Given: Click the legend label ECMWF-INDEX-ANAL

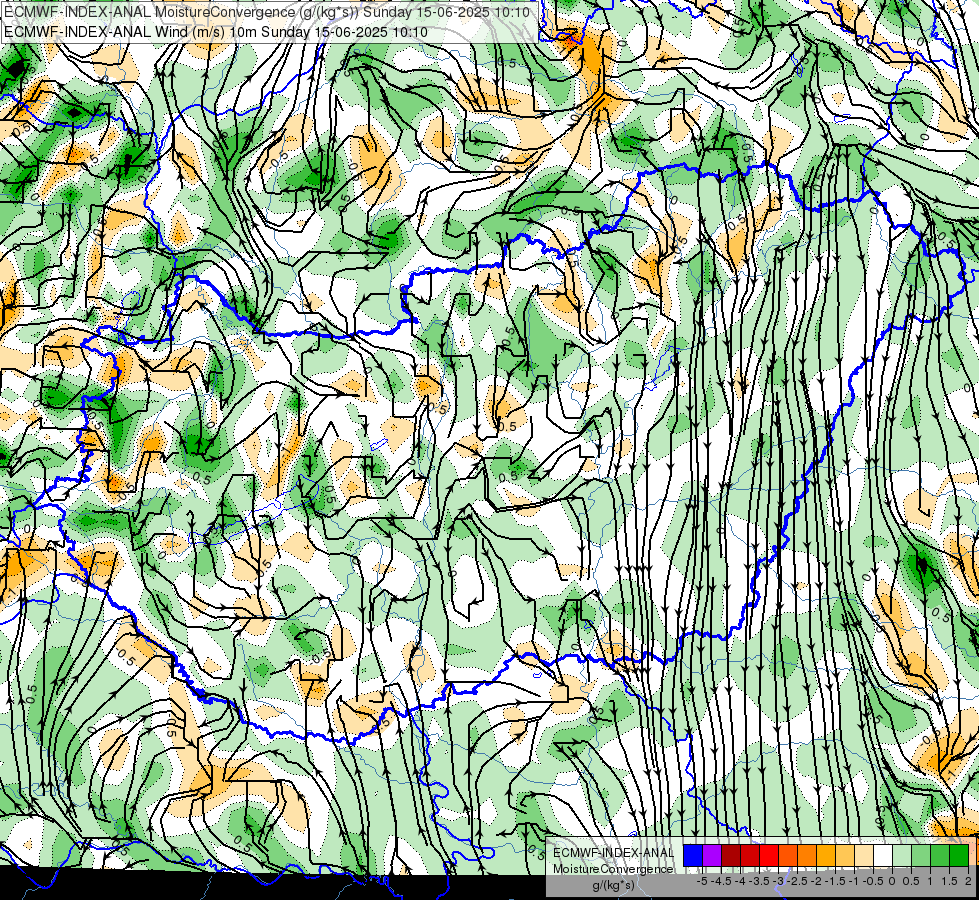Looking at the screenshot, I should pyautogui.click(x=613, y=853).
